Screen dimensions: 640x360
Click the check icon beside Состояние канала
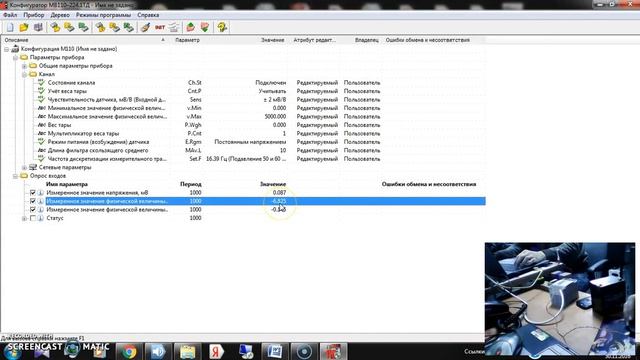click(x=41, y=82)
